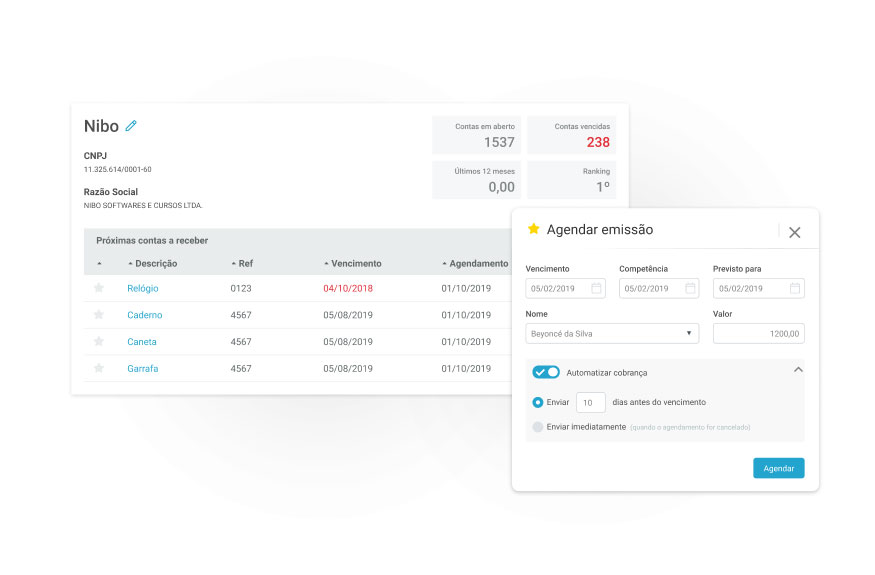The height and width of the screenshot is (575, 875).
Task: Star the Garrafa row
Action: coord(99,368)
